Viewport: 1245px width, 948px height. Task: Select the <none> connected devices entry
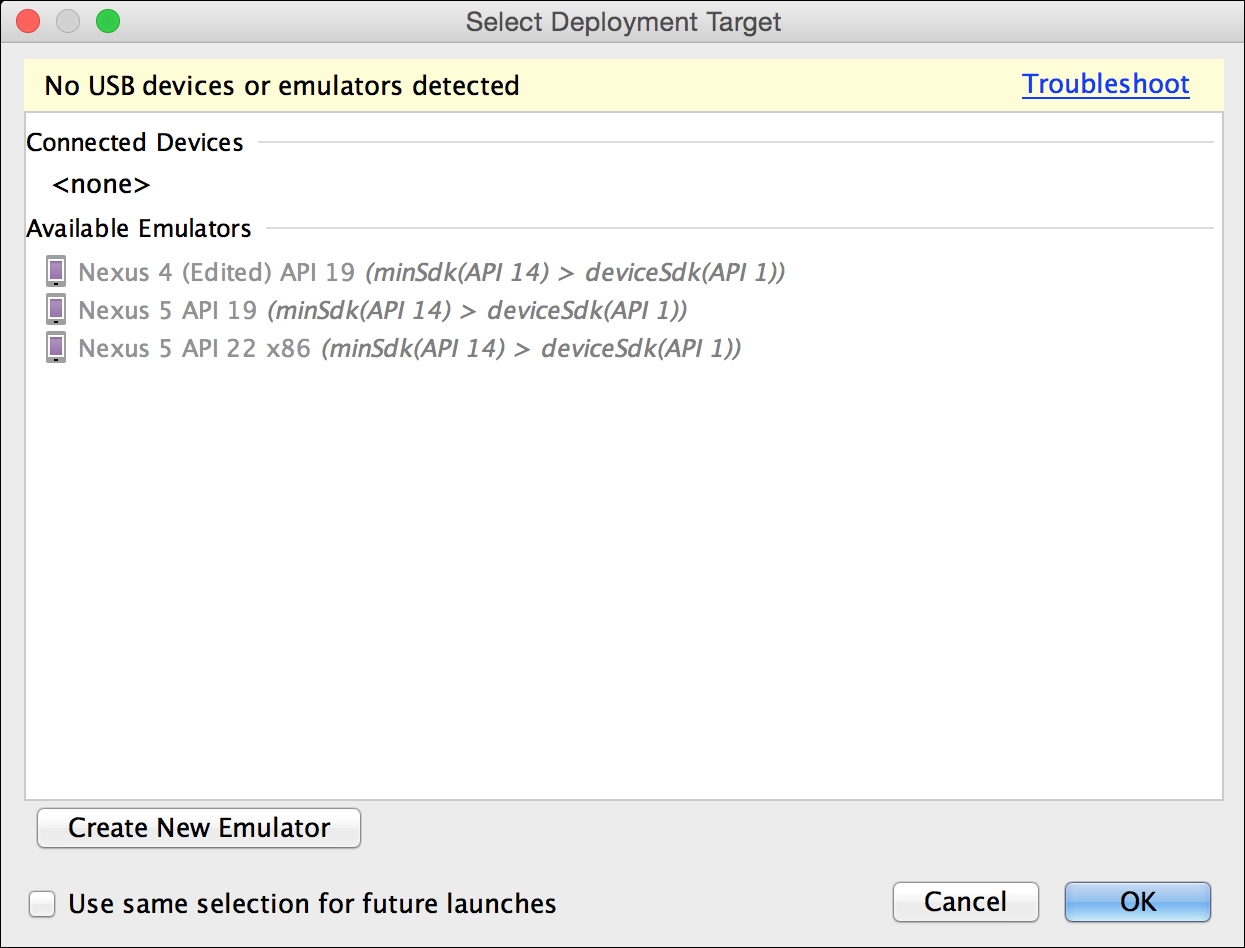coord(101,185)
